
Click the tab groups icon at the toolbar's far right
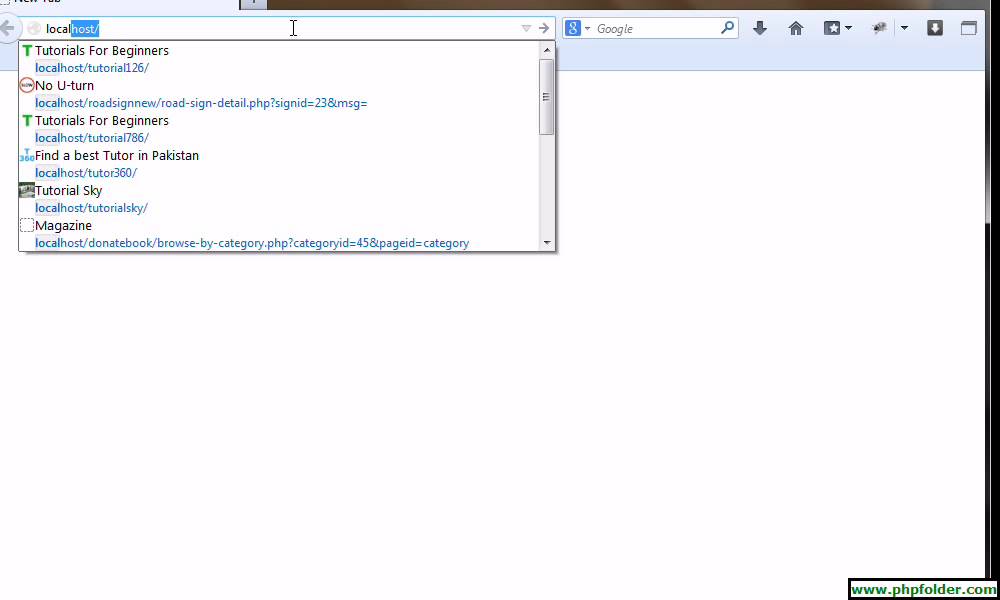click(969, 27)
